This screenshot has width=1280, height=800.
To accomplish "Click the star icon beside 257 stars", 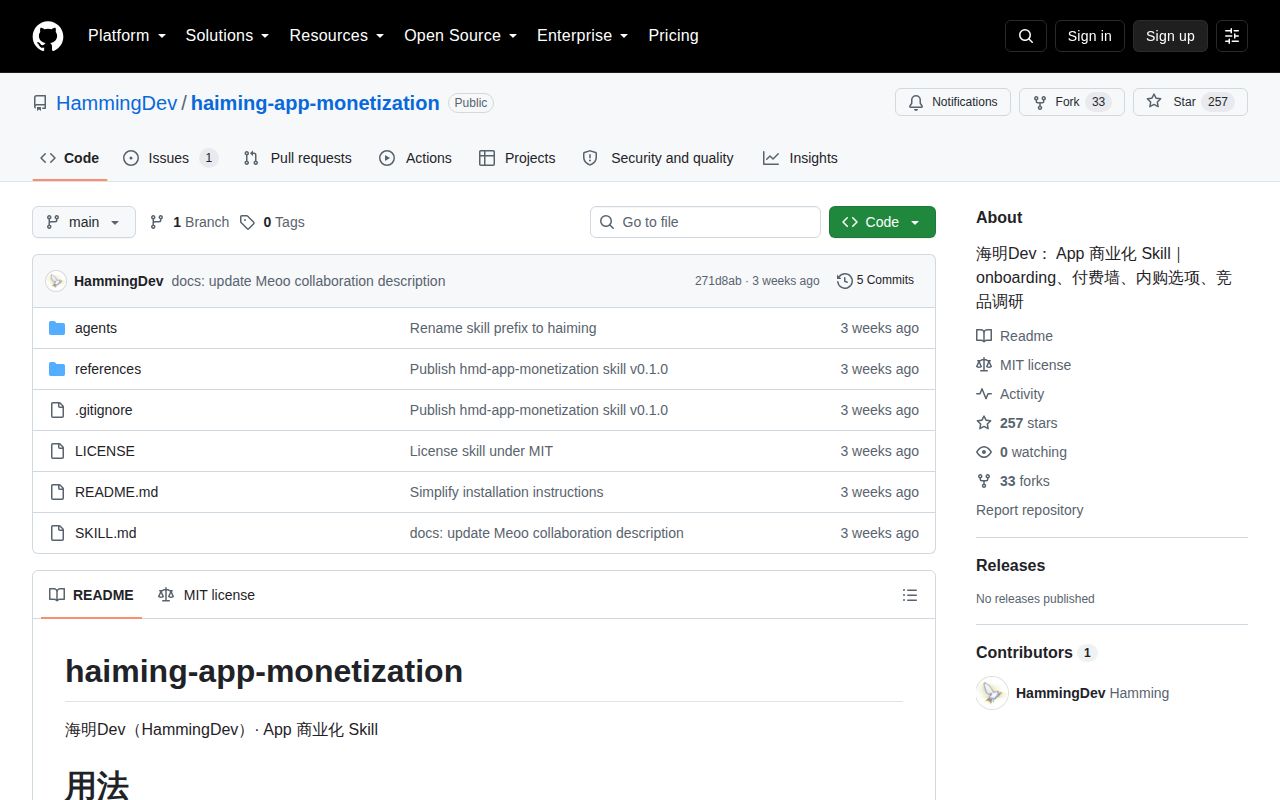I will [984, 423].
